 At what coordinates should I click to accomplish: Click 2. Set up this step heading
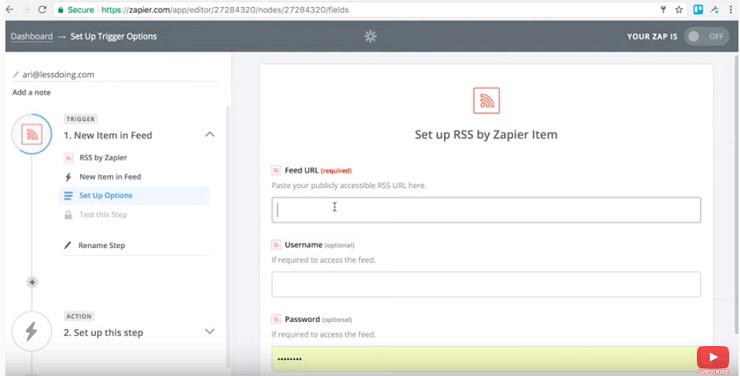pyautogui.click(x=103, y=333)
